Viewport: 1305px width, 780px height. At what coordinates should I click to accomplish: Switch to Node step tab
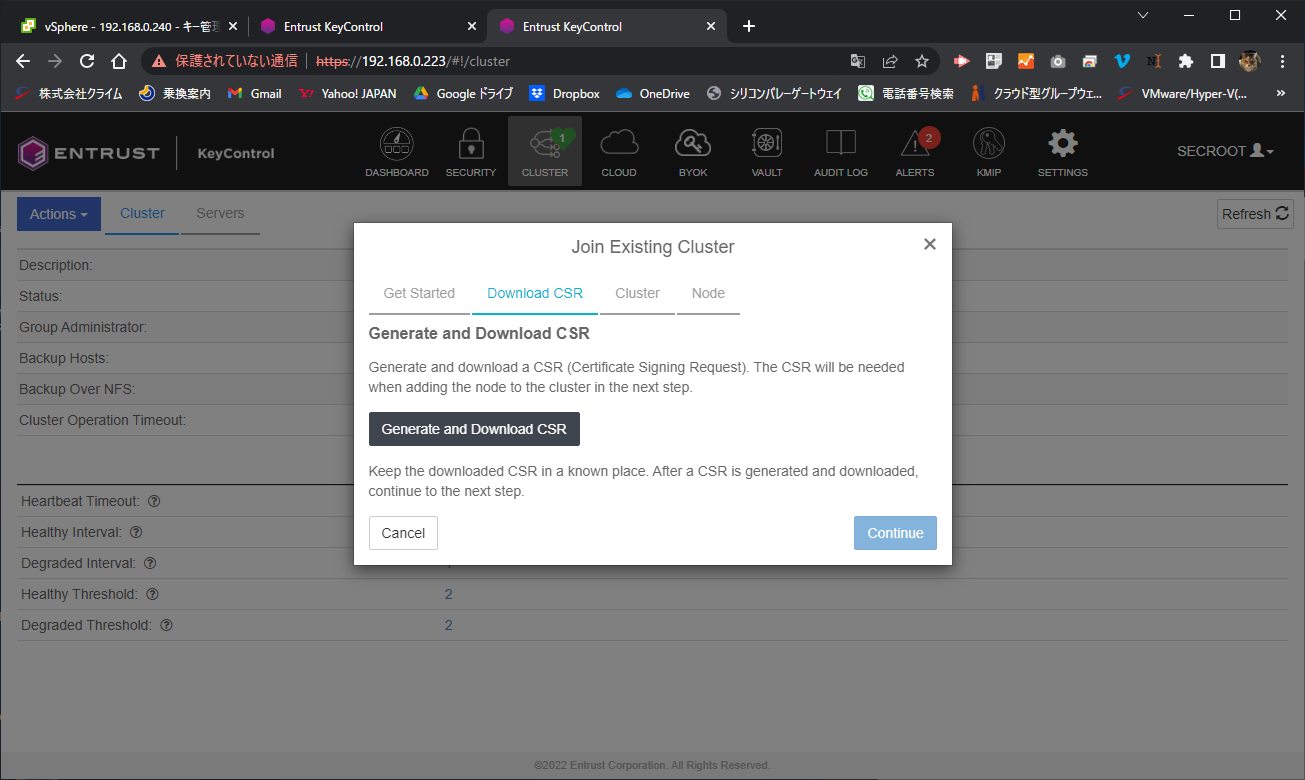click(x=708, y=293)
